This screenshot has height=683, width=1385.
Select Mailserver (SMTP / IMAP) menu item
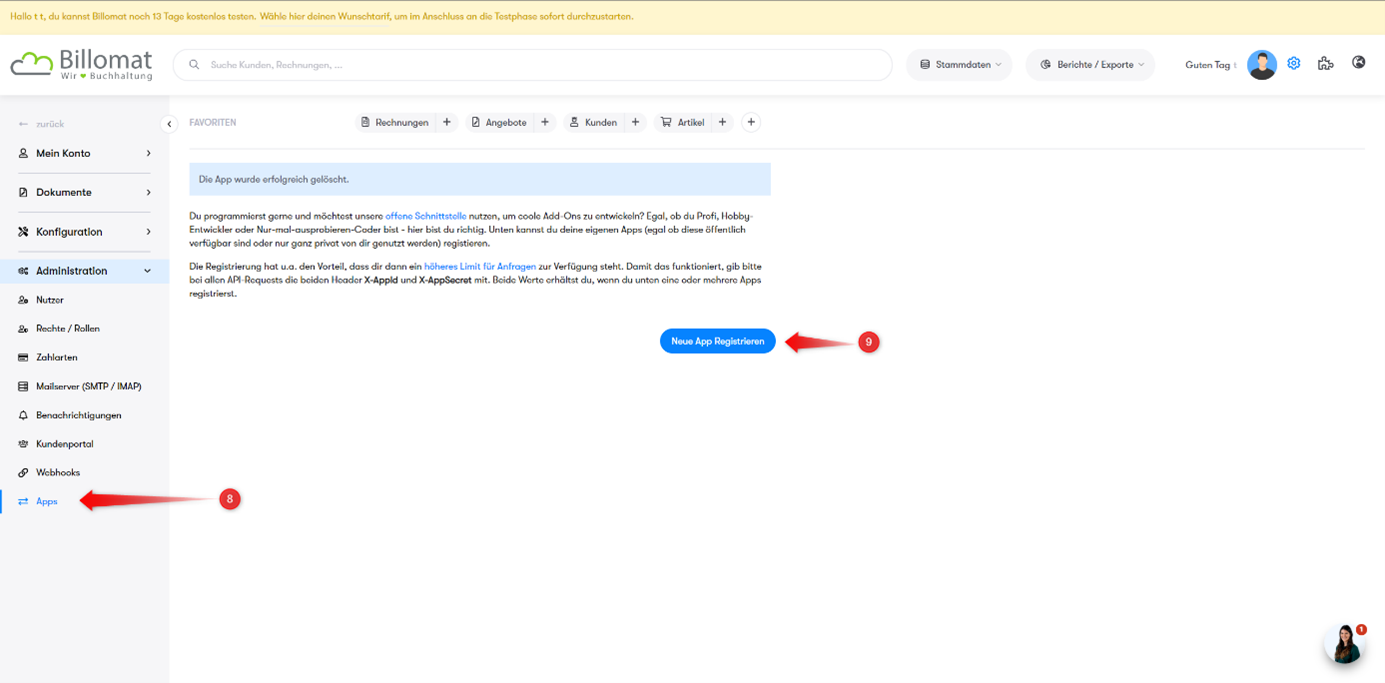[x=88, y=386]
